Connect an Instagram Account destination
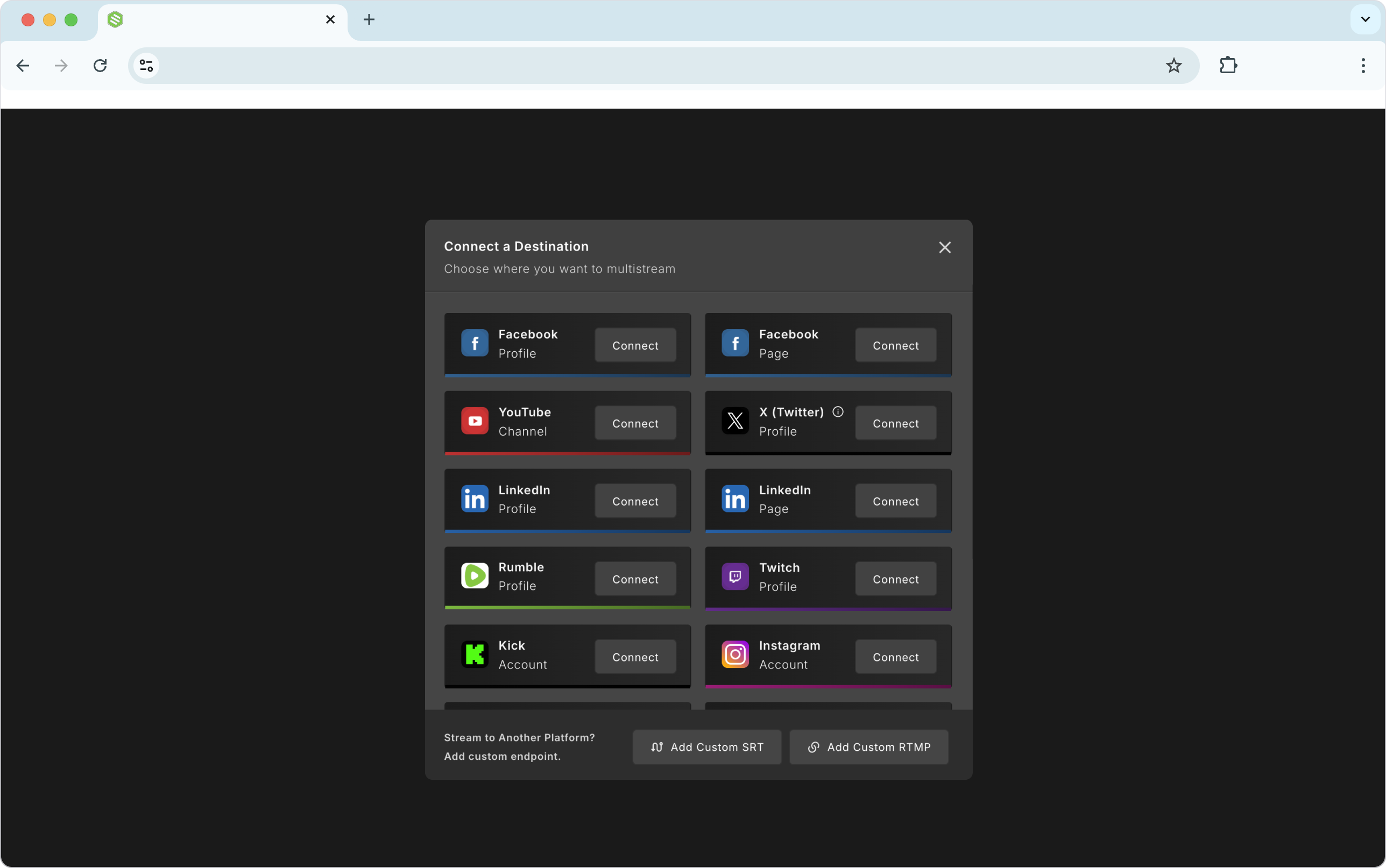This screenshot has height=868, width=1386. click(896, 657)
